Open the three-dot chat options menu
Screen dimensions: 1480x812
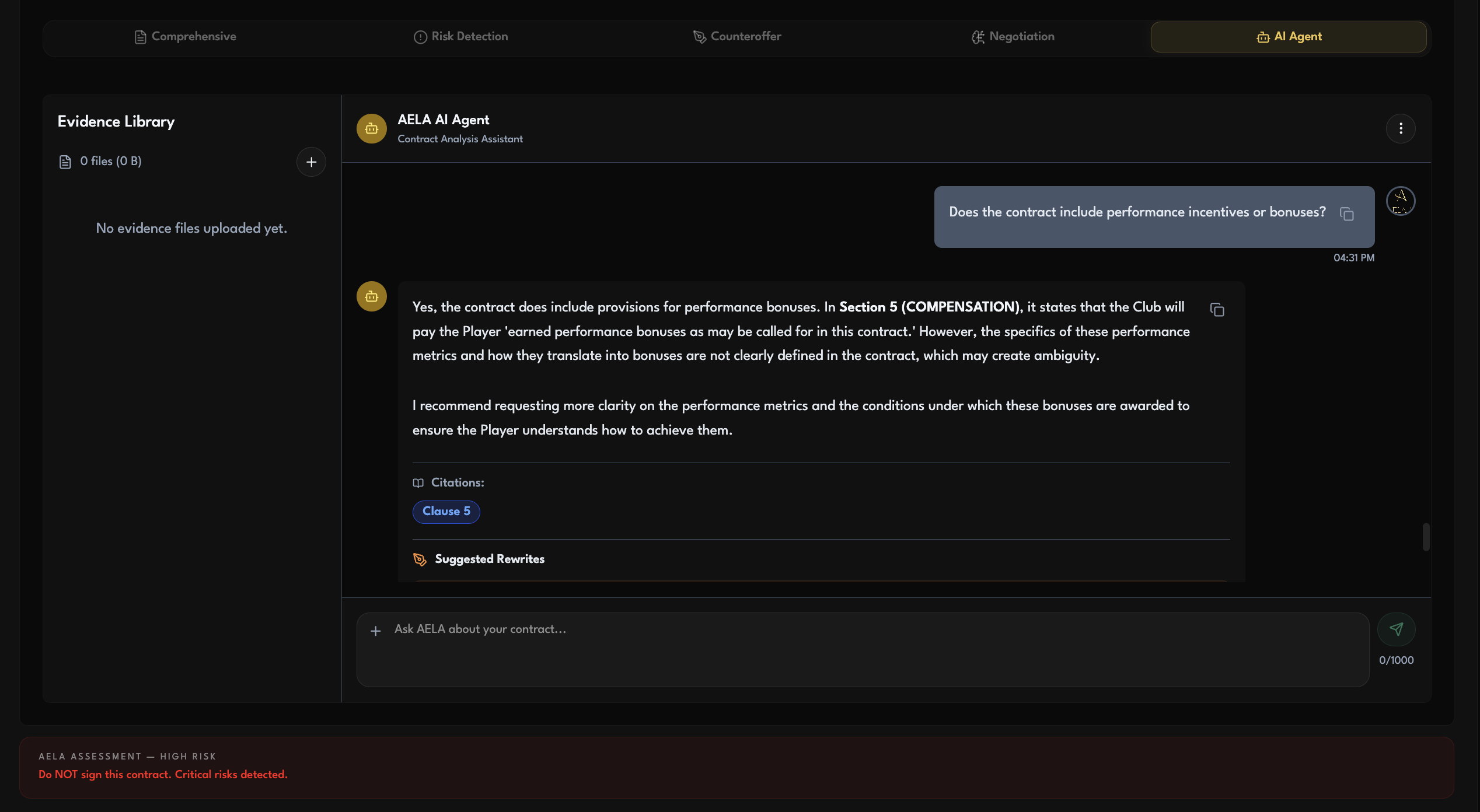click(1401, 128)
